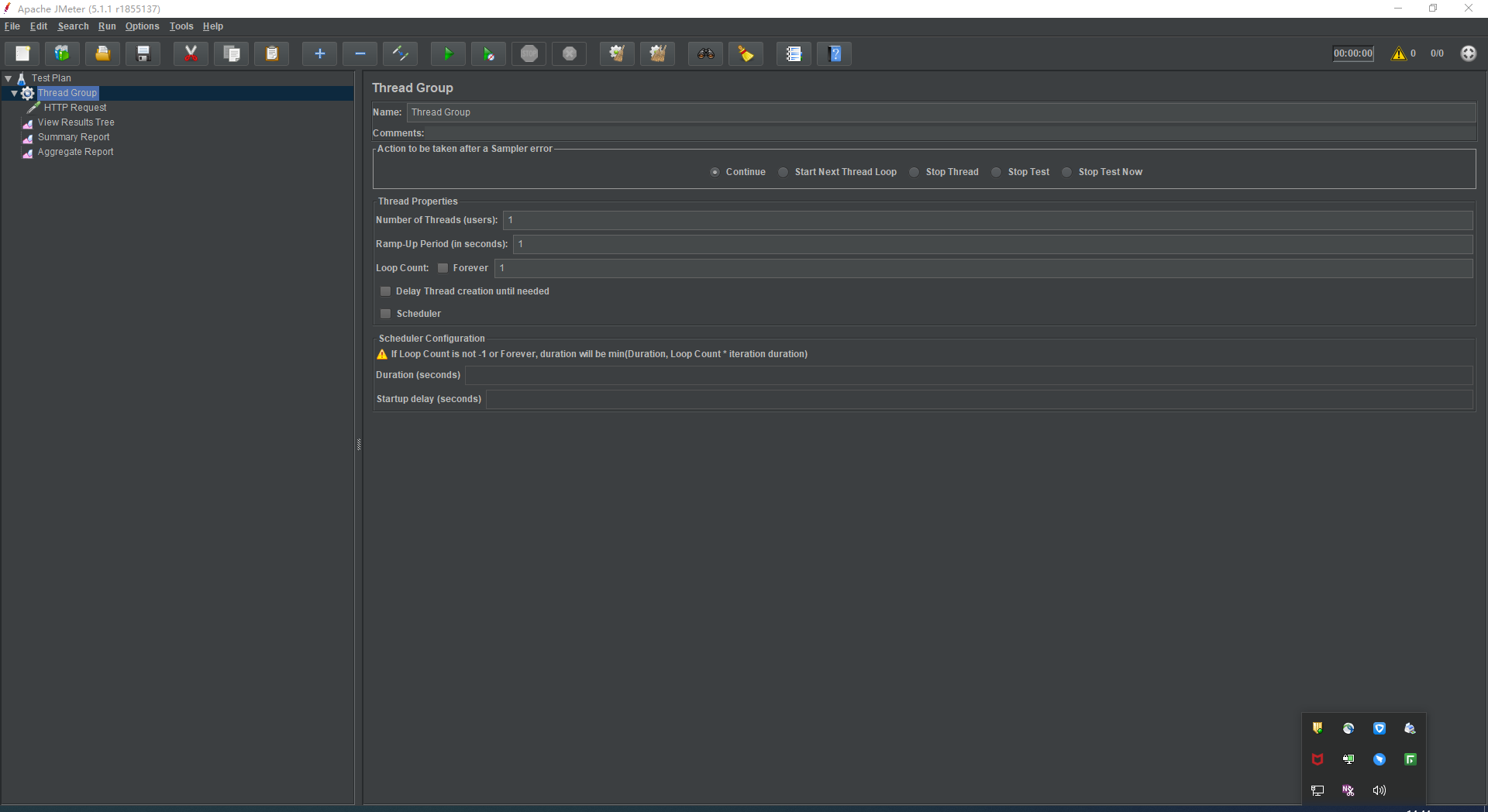Select the Stop Test Now option
Image resolution: width=1488 pixels, height=812 pixels.
[x=1066, y=172]
